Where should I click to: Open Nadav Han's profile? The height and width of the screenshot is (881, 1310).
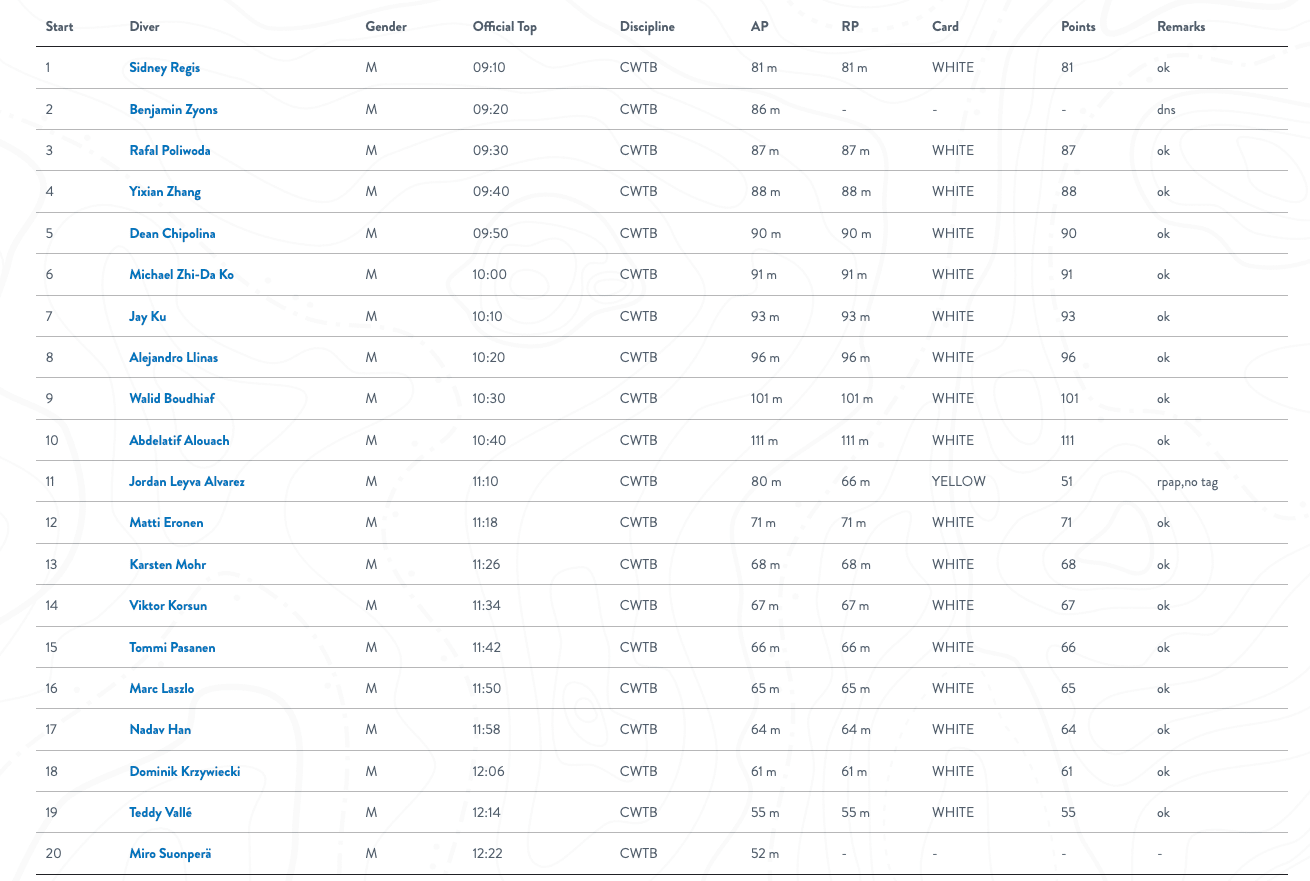tap(160, 730)
